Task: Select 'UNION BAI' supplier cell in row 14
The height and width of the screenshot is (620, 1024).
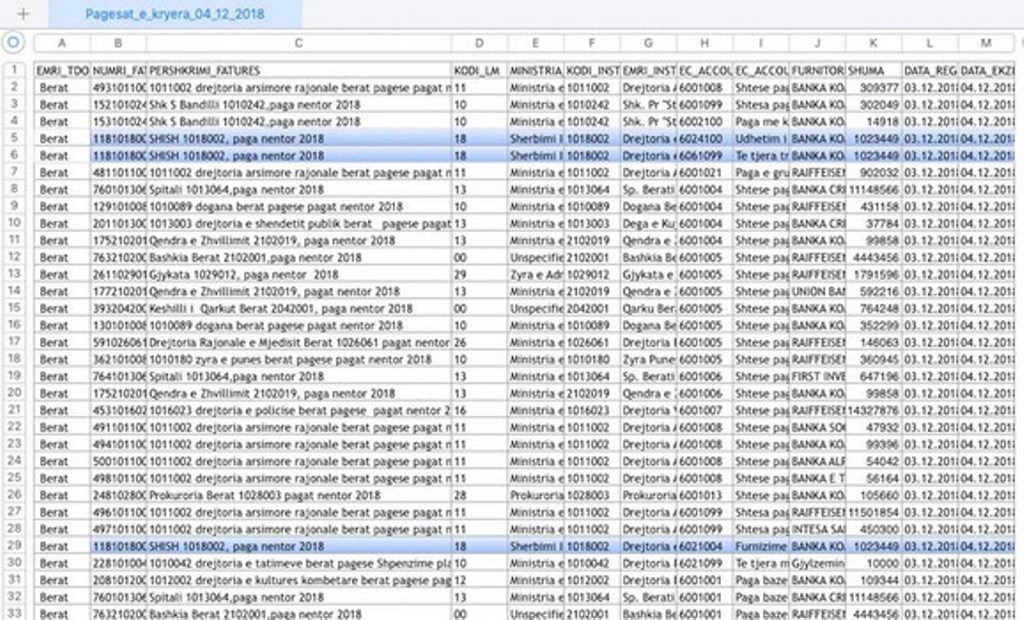Action: [x=817, y=291]
